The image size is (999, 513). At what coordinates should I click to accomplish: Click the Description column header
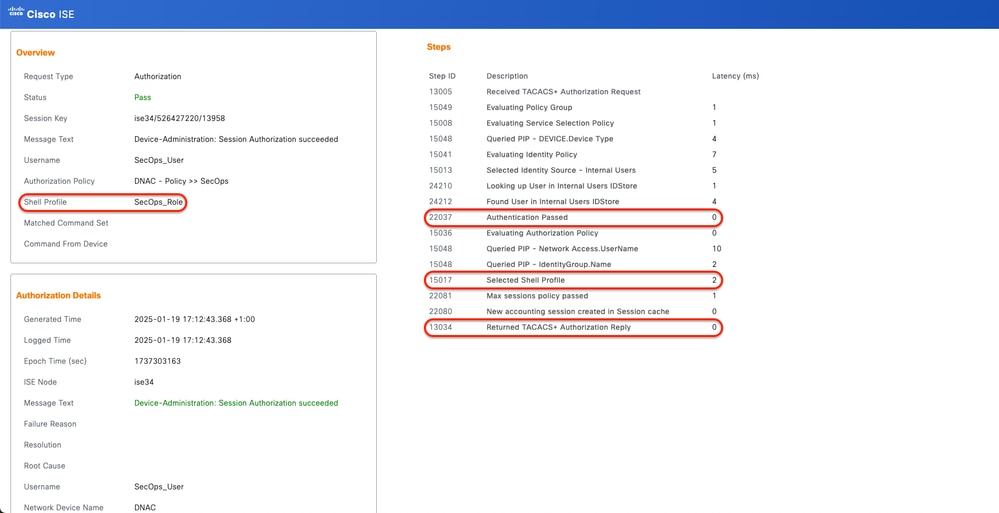pos(507,76)
